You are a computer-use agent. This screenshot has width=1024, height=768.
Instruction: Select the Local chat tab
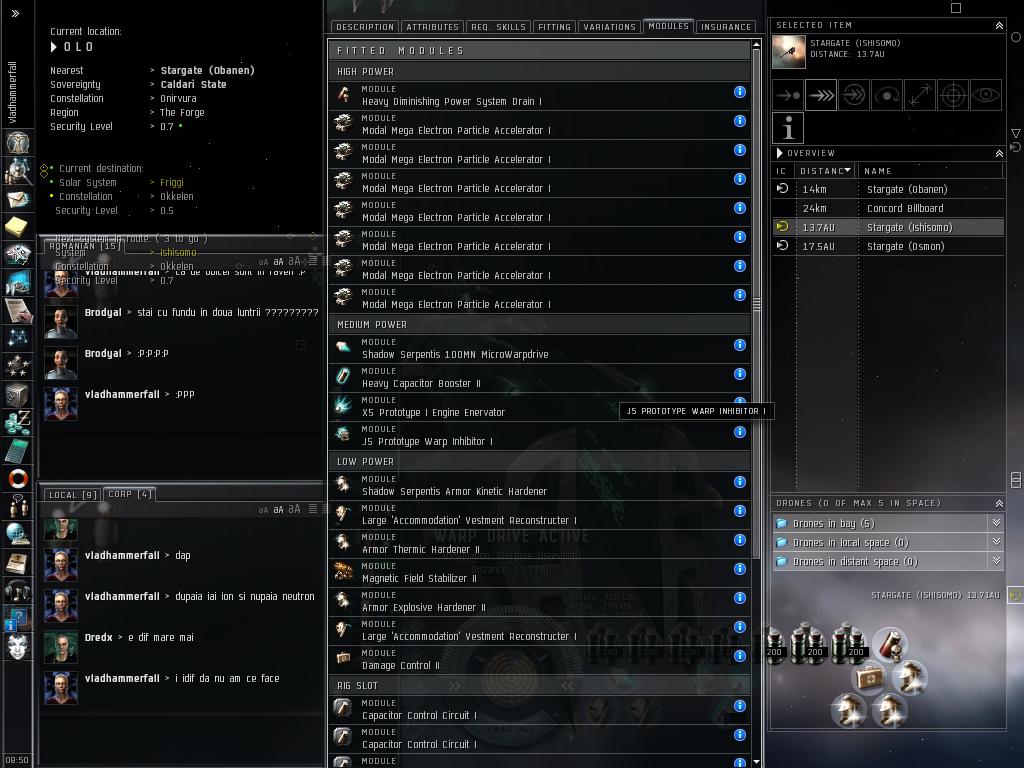click(72, 495)
